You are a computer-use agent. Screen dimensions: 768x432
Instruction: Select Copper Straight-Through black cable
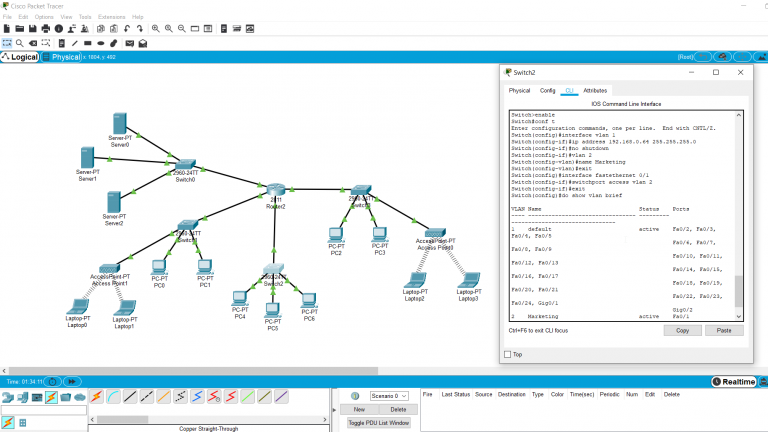pyautogui.click(x=130, y=396)
